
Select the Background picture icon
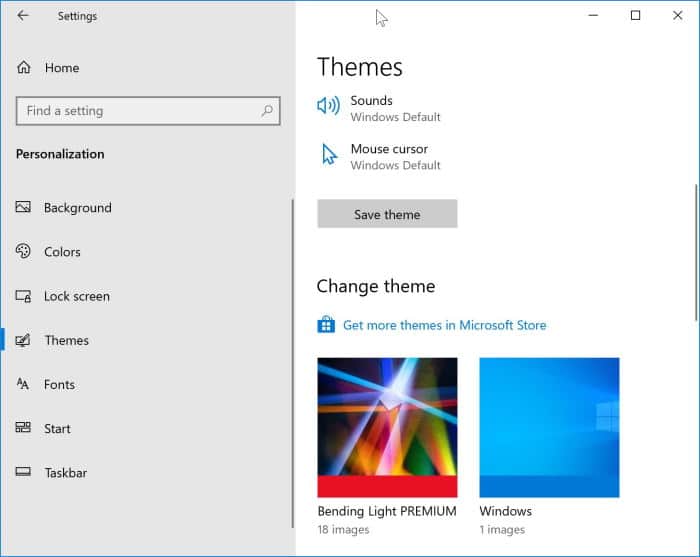[23, 207]
